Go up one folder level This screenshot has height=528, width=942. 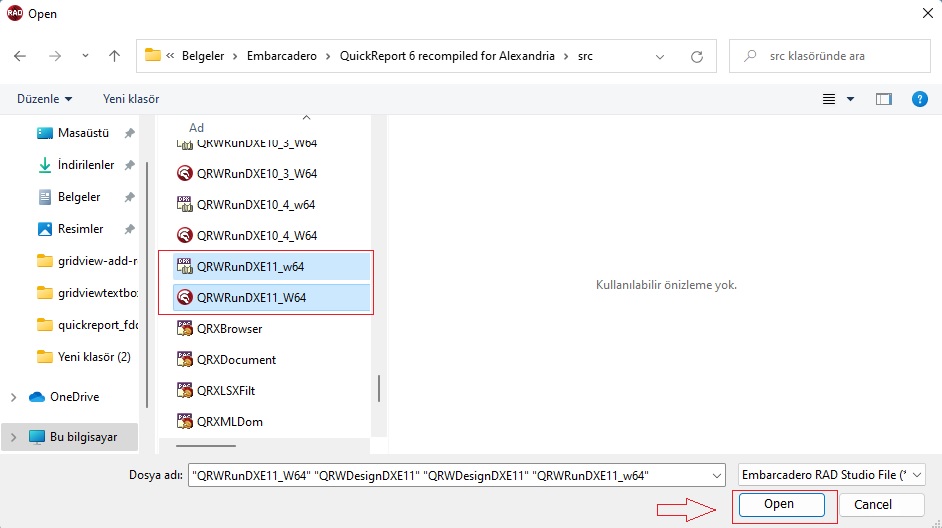click(114, 56)
